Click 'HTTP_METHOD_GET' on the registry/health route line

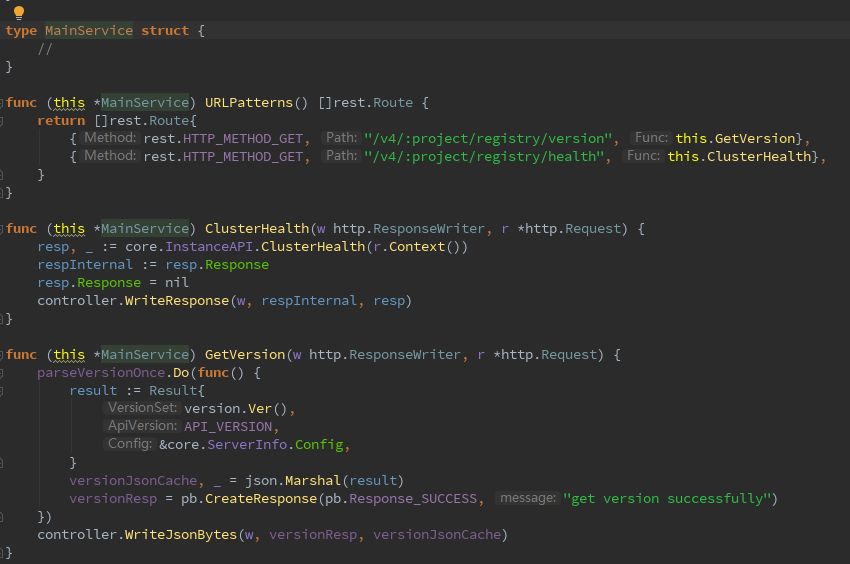pos(242,157)
